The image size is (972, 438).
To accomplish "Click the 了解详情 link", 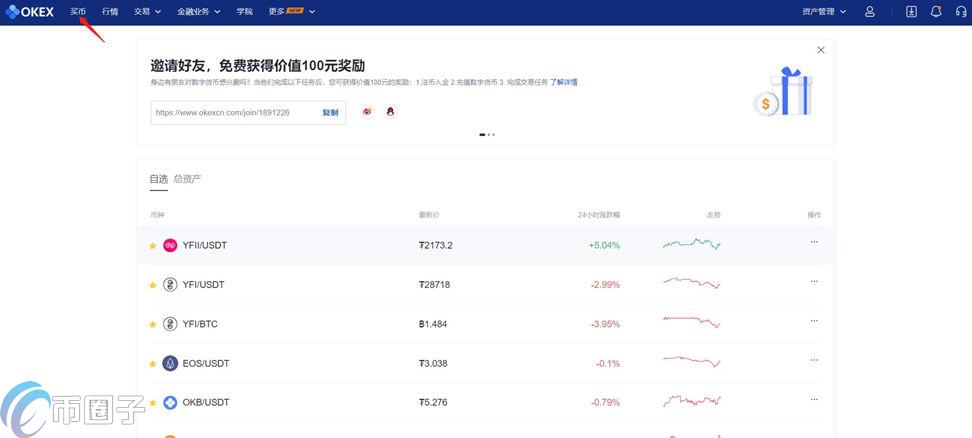I will click(x=563, y=82).
